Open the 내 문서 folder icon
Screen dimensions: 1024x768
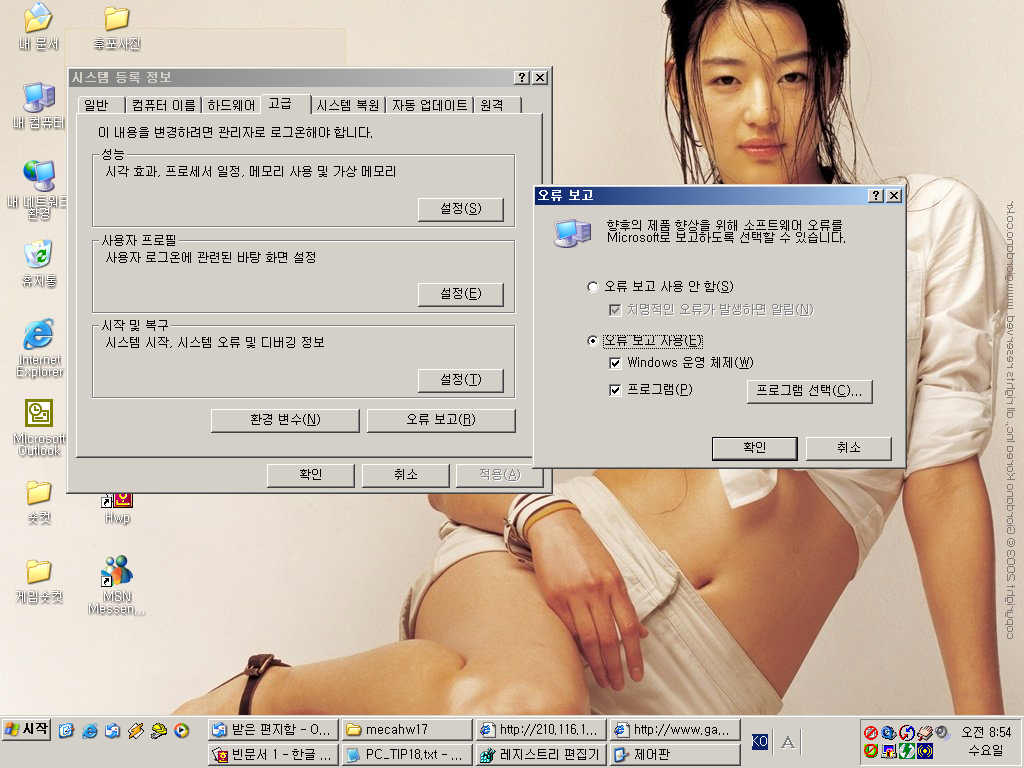(x=38, y=19)
